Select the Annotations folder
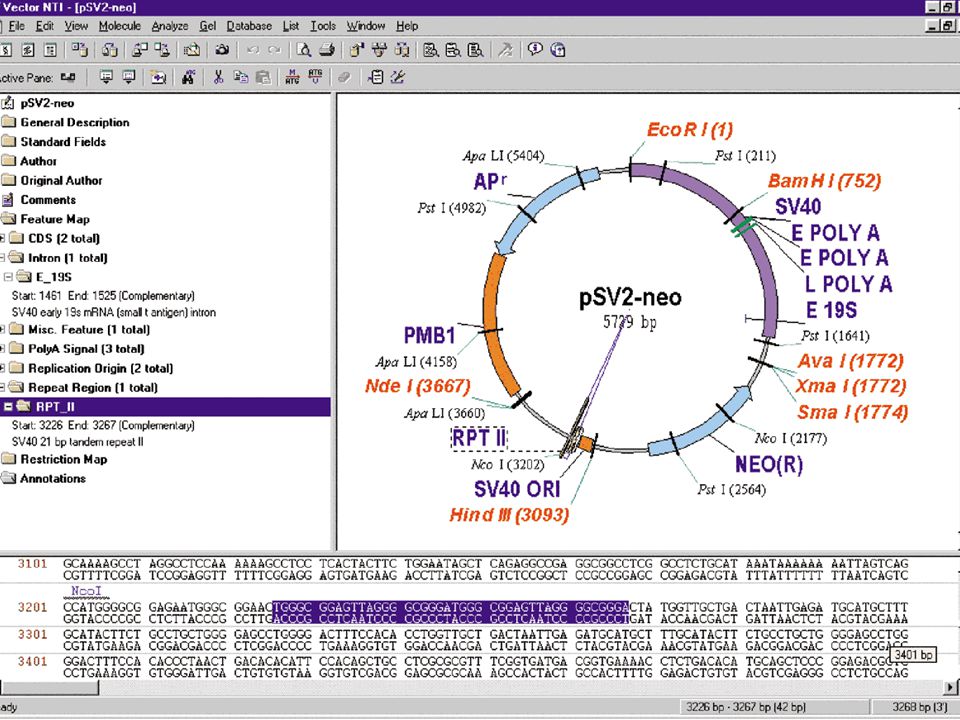960x720 pixels. point(53,479)
